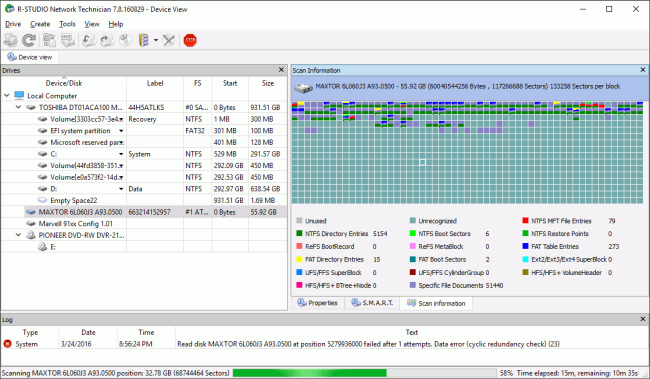Screen dimensions: 650x379
Task: Click the FS column header
Action: (198, 83)
